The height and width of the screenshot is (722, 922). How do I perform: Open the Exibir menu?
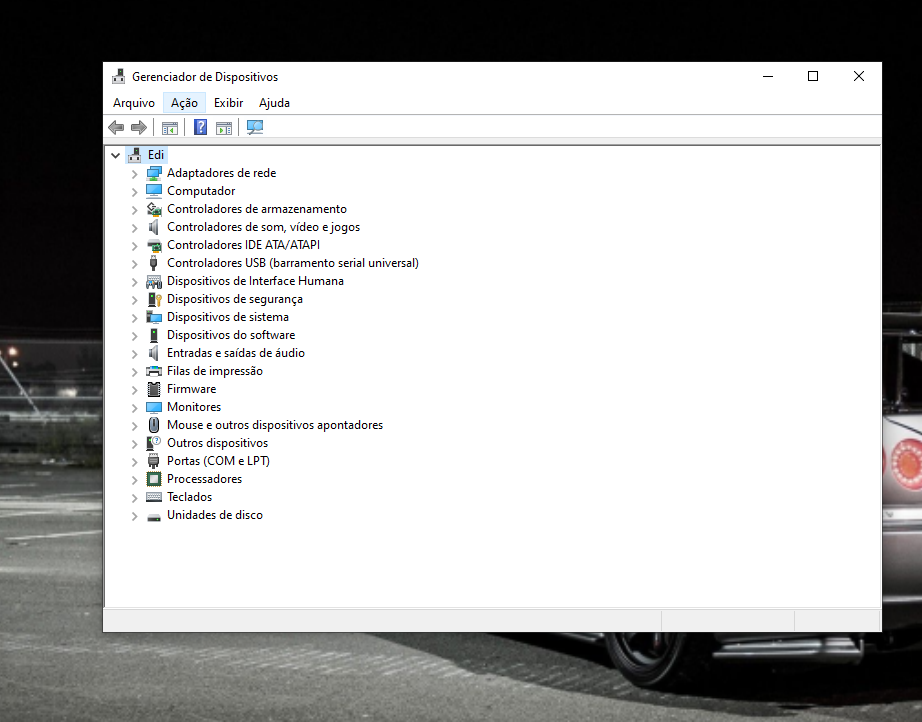click(228, 103)
